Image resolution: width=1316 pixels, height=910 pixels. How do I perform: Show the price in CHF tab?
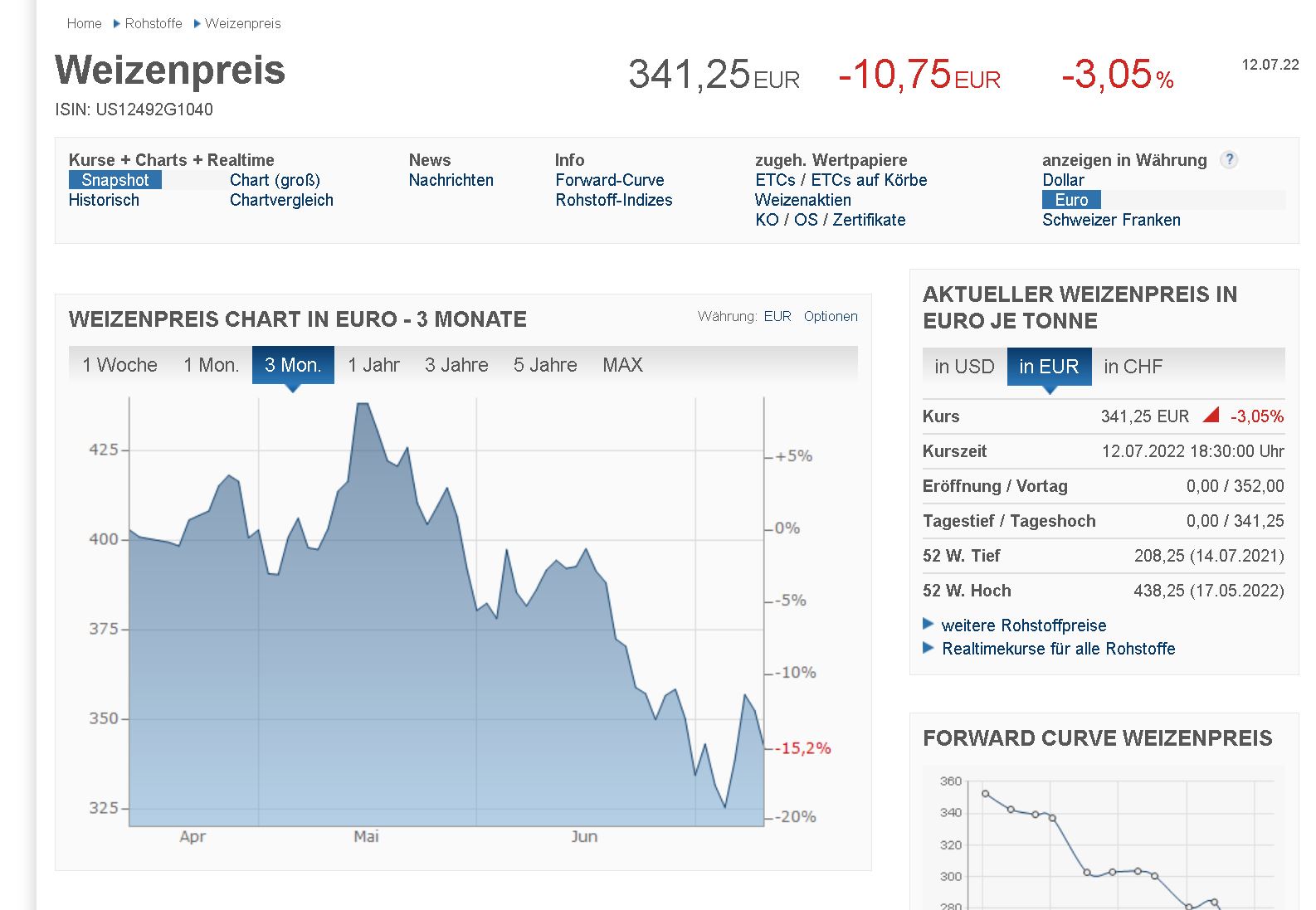pyautogui.click(x=1133, y=367)
